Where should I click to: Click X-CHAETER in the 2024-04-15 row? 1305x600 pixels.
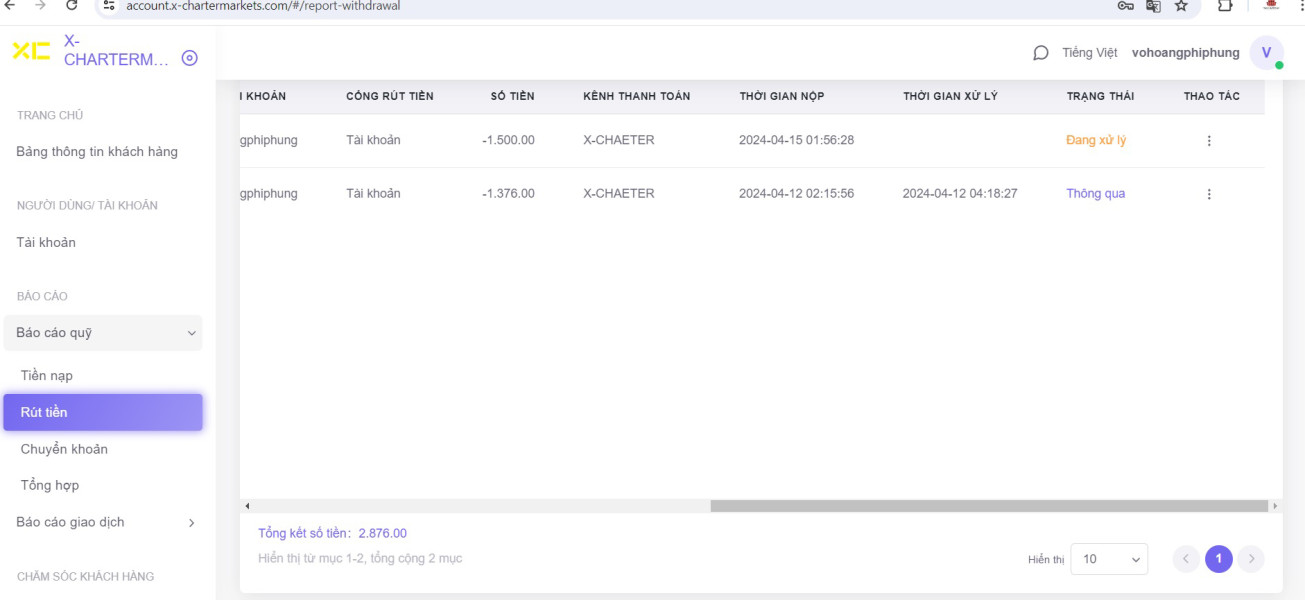pyautogui.click(x=619, y=140)
